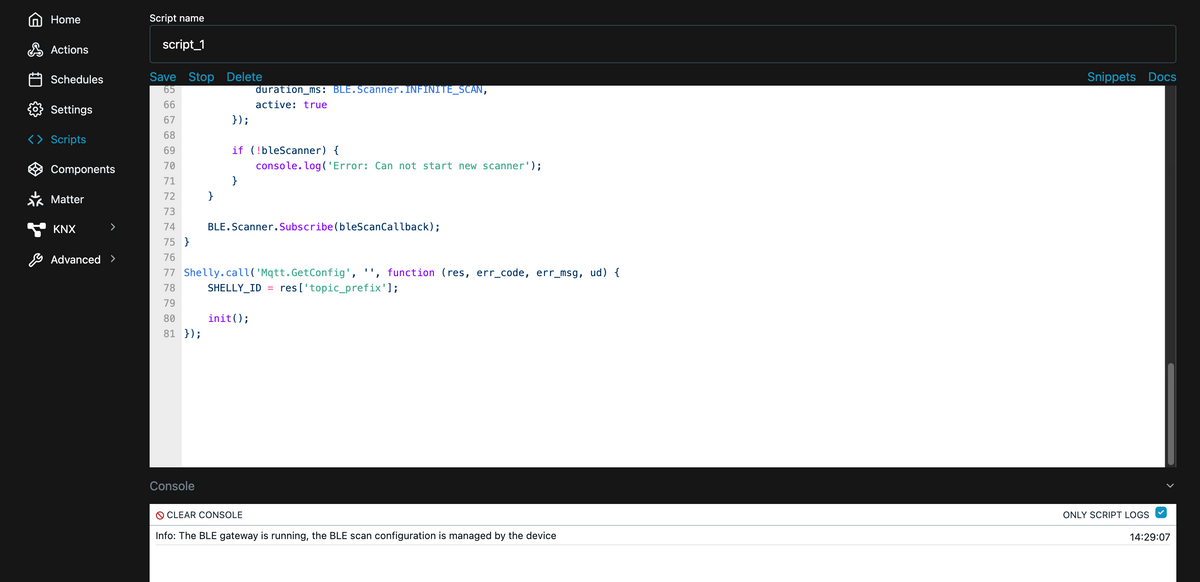Delete the script
The width and height of the screenshot is (1200, 582).
click(x=244, y=77)
